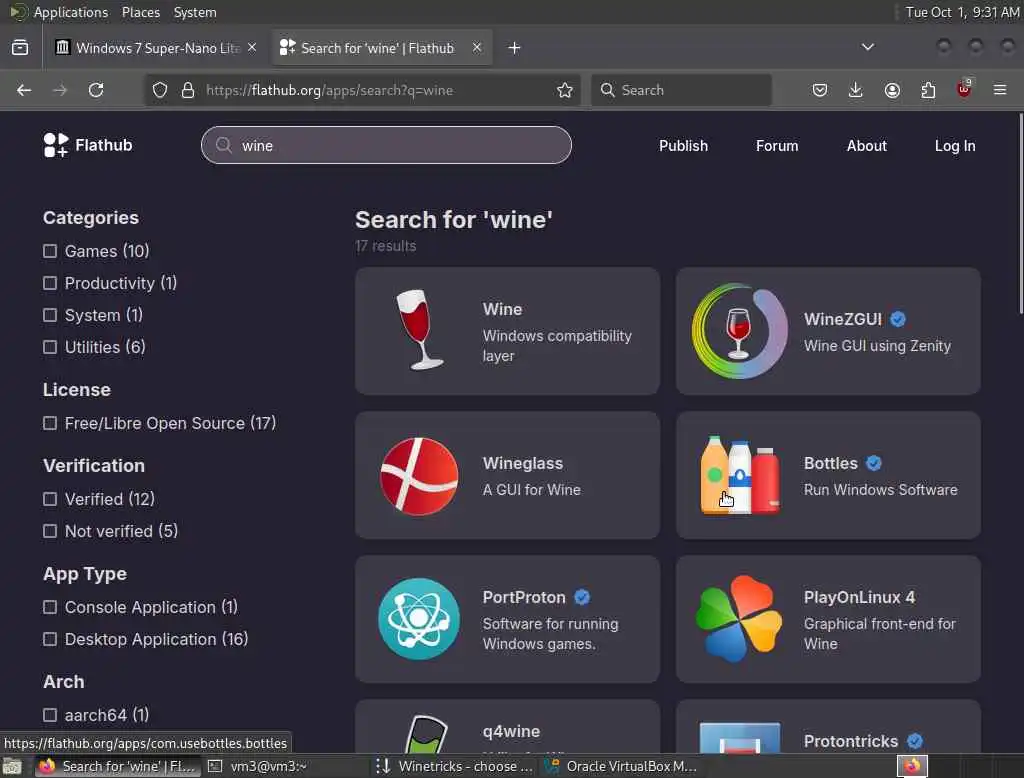Switch to Oracle VirtualBox Manager window
The width and height of the screenshot is (1024, 778).
click(620, 766)
